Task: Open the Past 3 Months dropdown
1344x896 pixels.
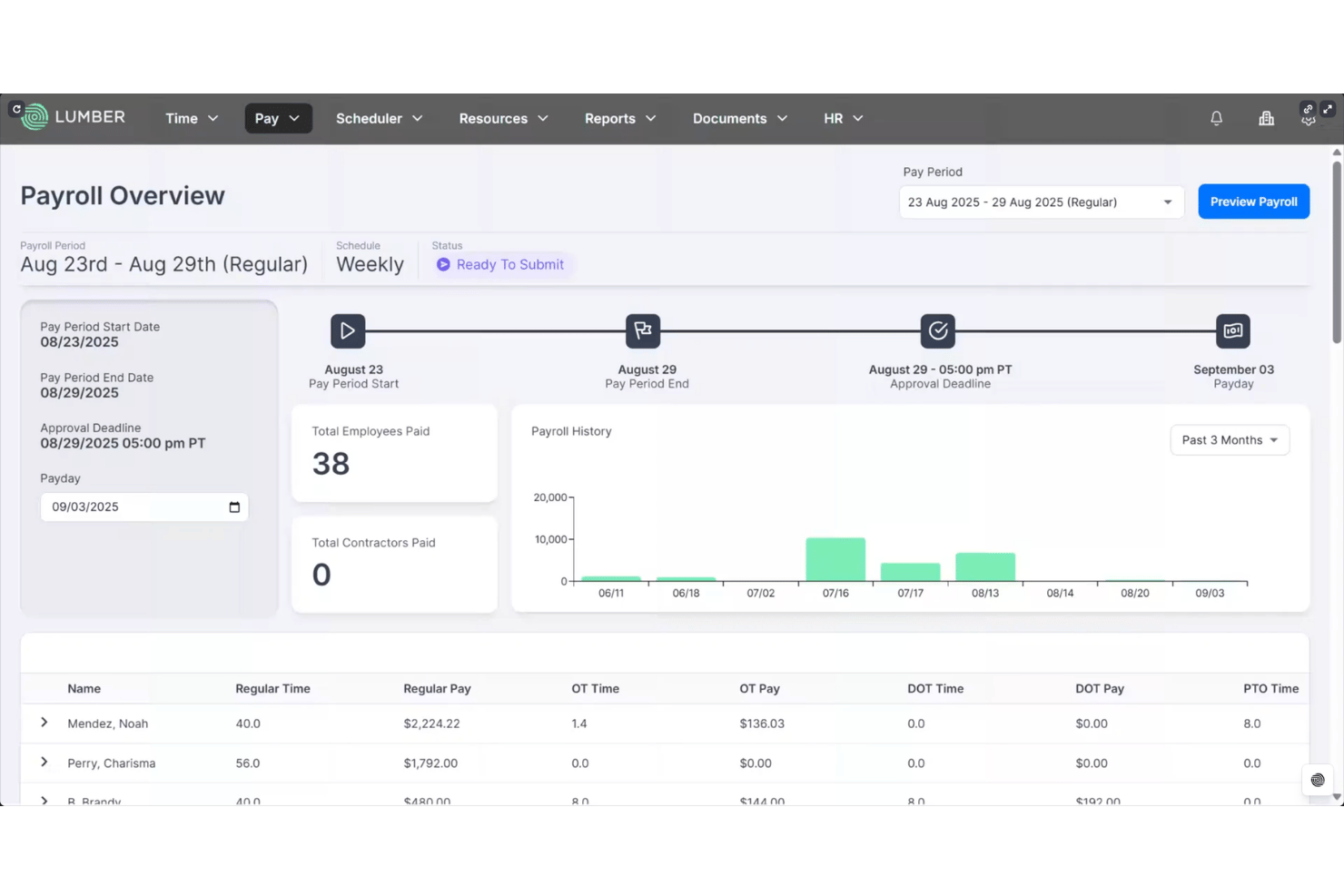Action: pos(1230,440)
